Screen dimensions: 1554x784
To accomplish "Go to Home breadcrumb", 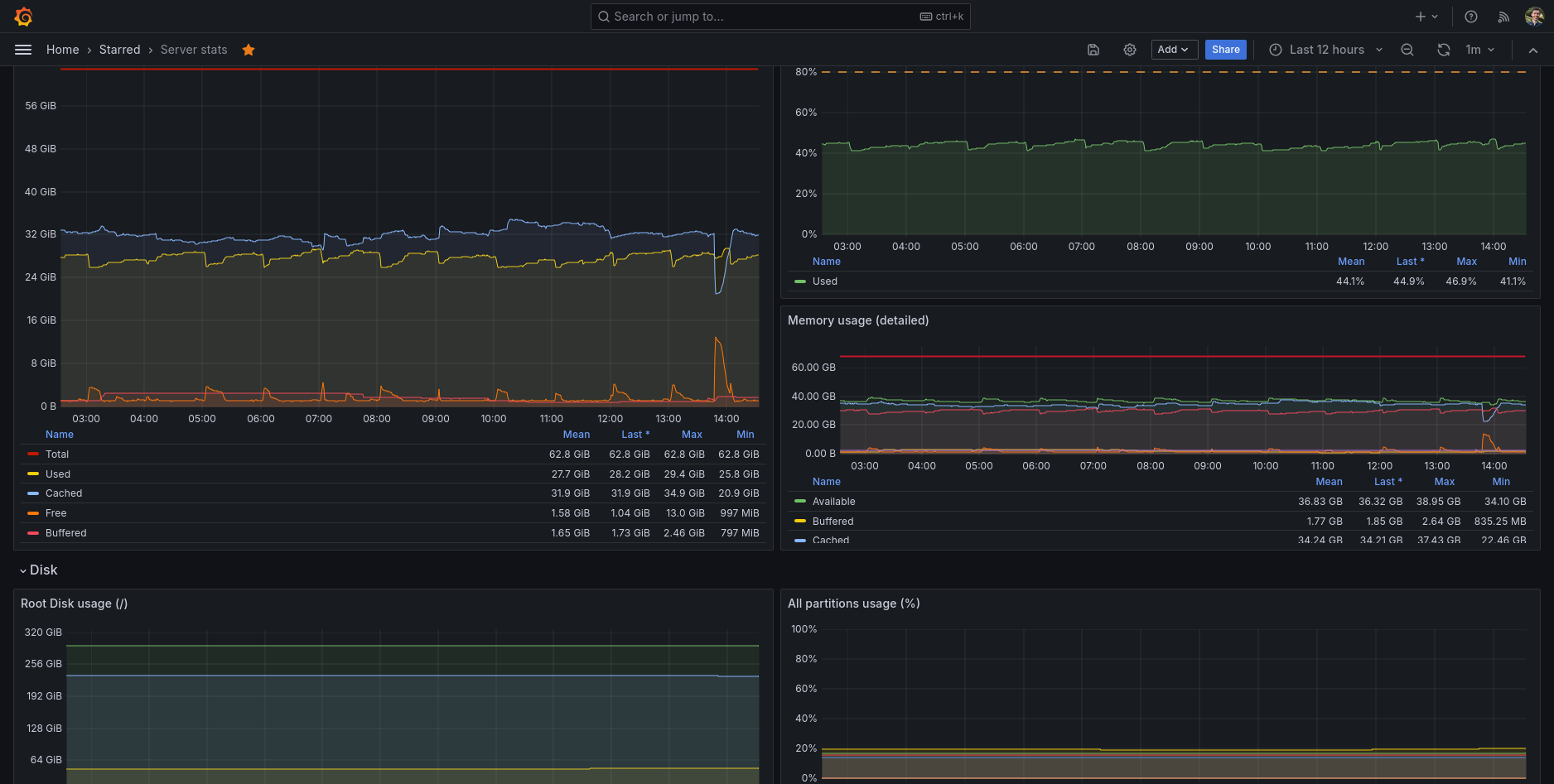I will click(63, 50).
